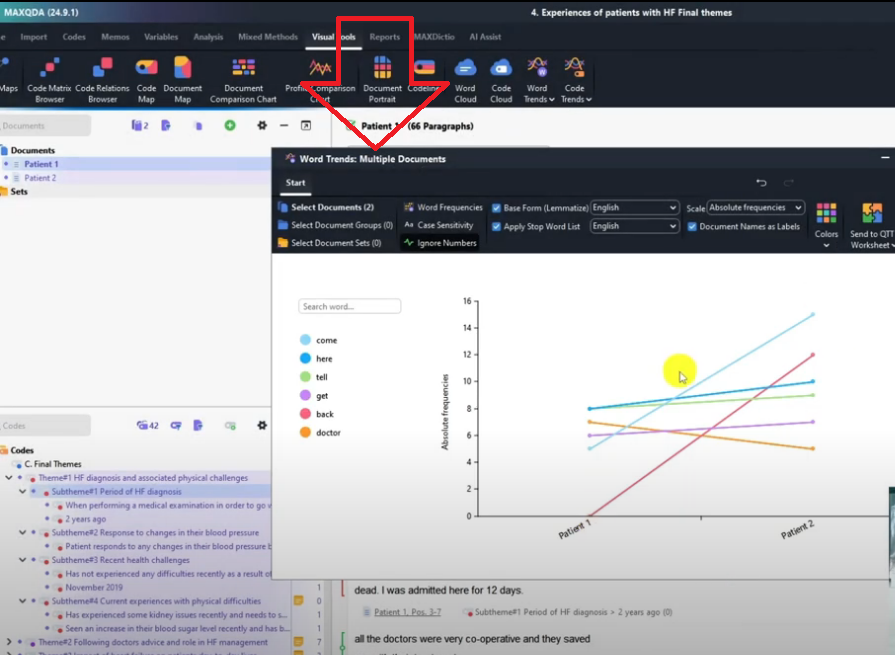Open the Document Comparison Chart

pos(243,80)
